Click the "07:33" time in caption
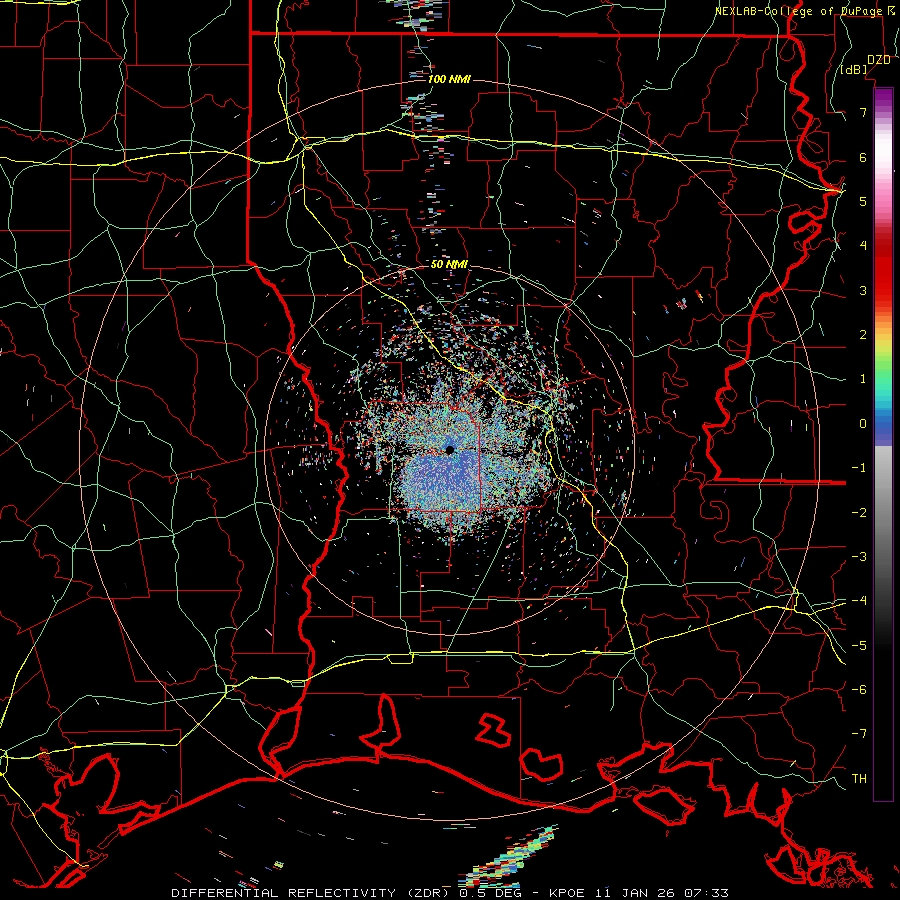This screenshot has height=900, width=900. [x=706, y=893]
